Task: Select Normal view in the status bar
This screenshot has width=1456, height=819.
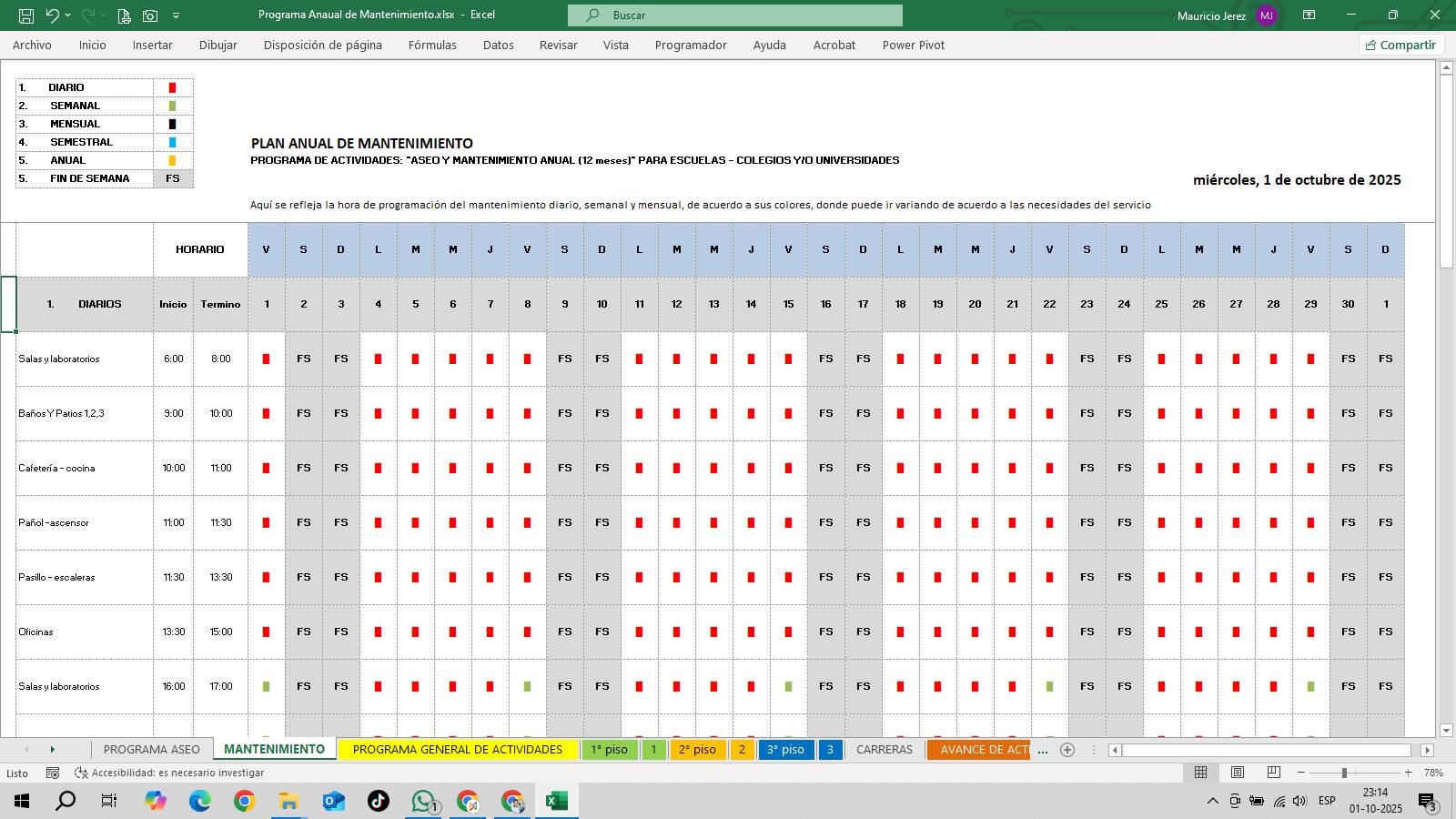Action: (1201, 773)
